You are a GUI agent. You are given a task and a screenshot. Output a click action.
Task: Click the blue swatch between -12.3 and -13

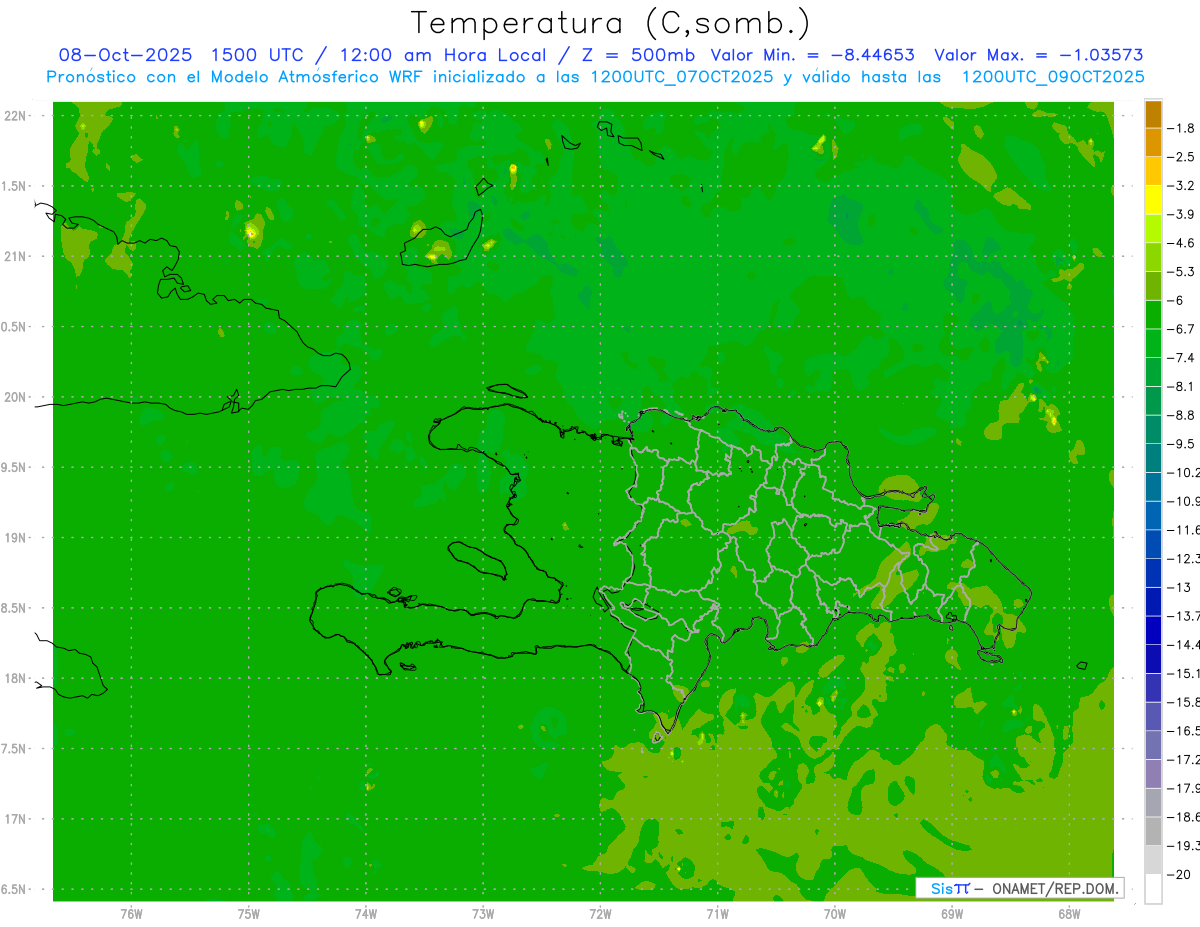tap(1153, 573)
